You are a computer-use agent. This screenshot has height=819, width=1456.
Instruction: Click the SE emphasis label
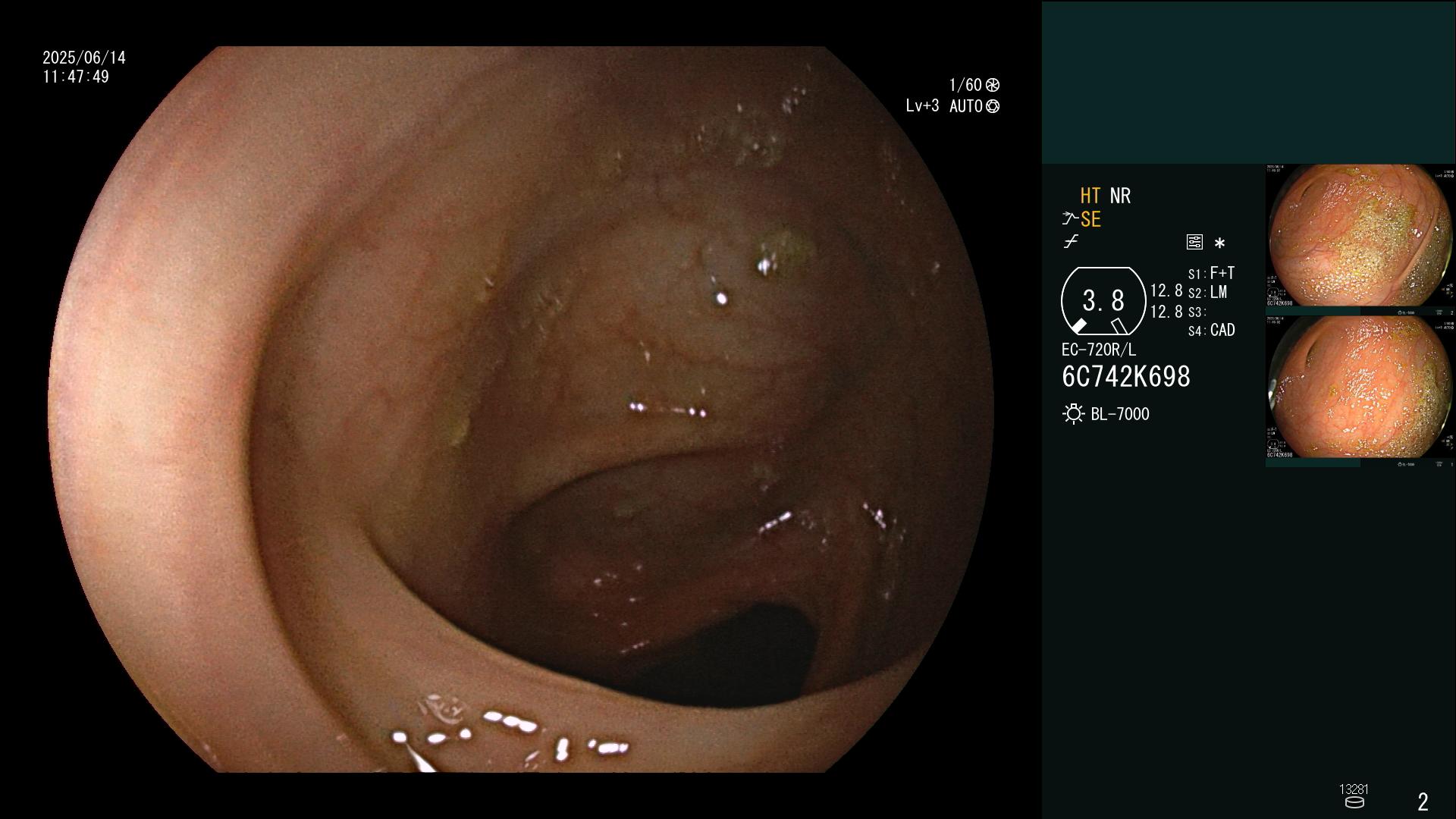[1090, 219]
